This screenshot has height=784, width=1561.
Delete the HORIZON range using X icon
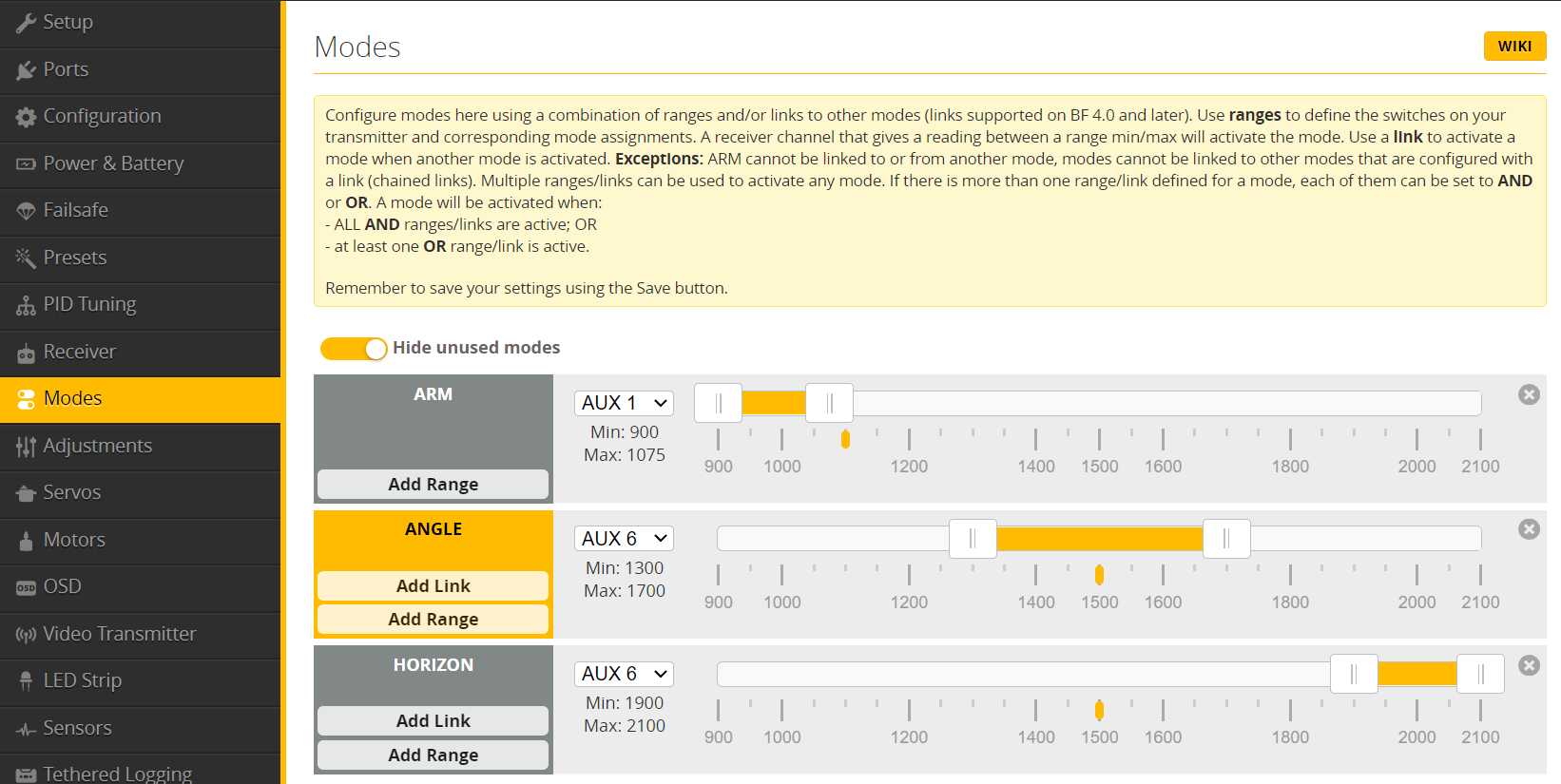[x=1529, y=665]
